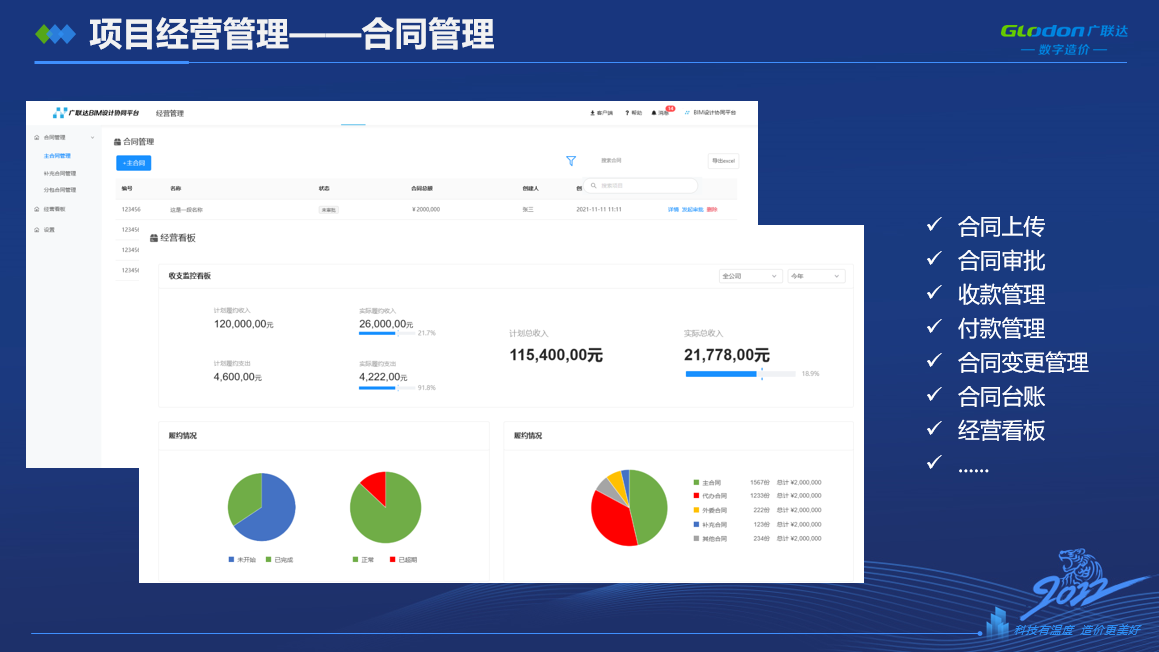Viewport: 1159px width, 652px height.
Task: Select 主合同管理 in the sidebar
Action: point(57,156)
